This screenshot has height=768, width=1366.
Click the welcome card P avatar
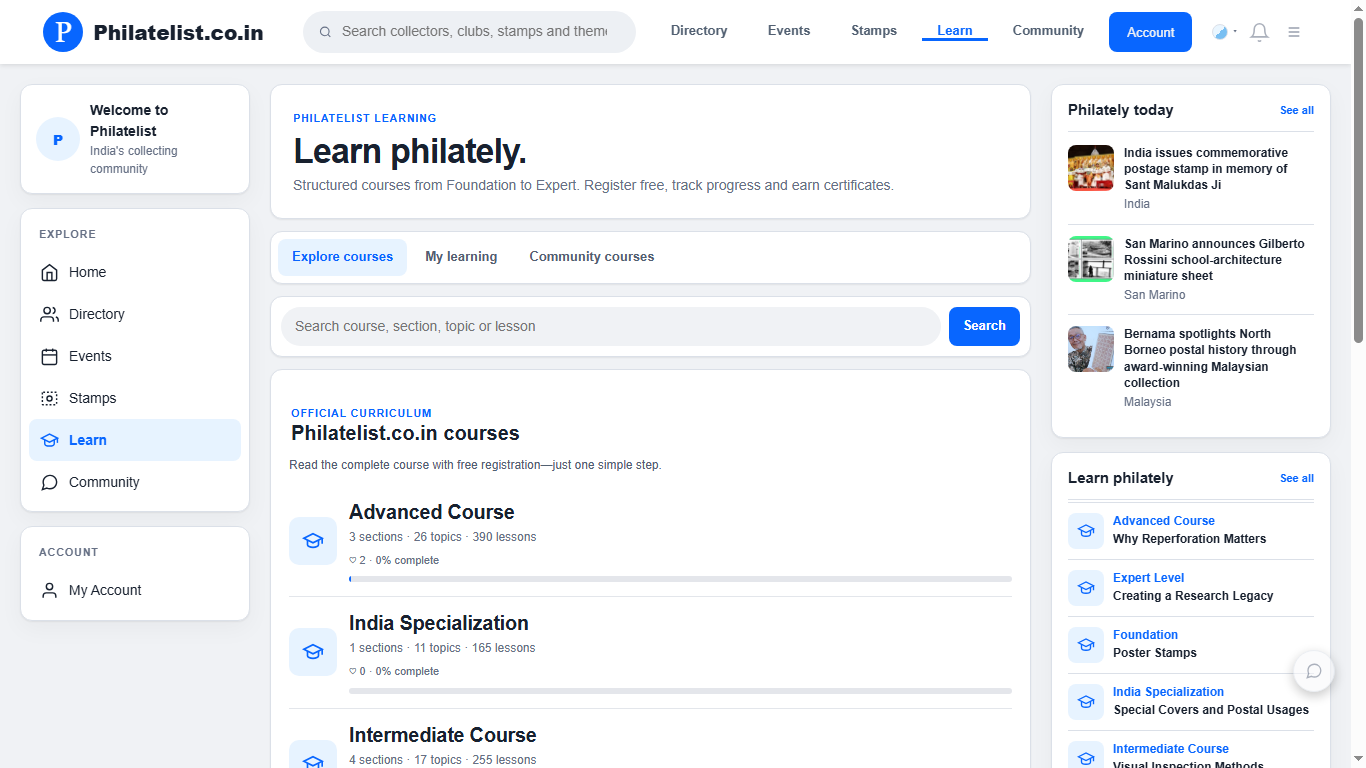pos(58,139)
